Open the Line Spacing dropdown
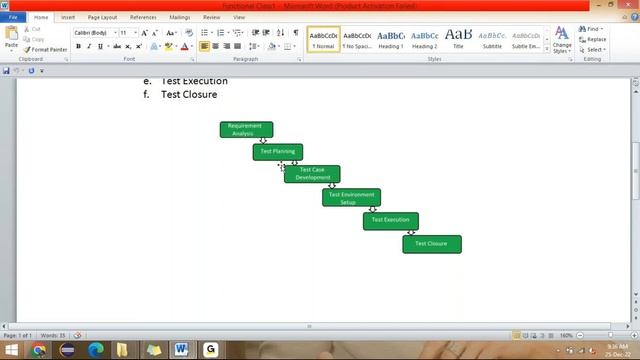640x360 pixels. (x=254, y=46)
